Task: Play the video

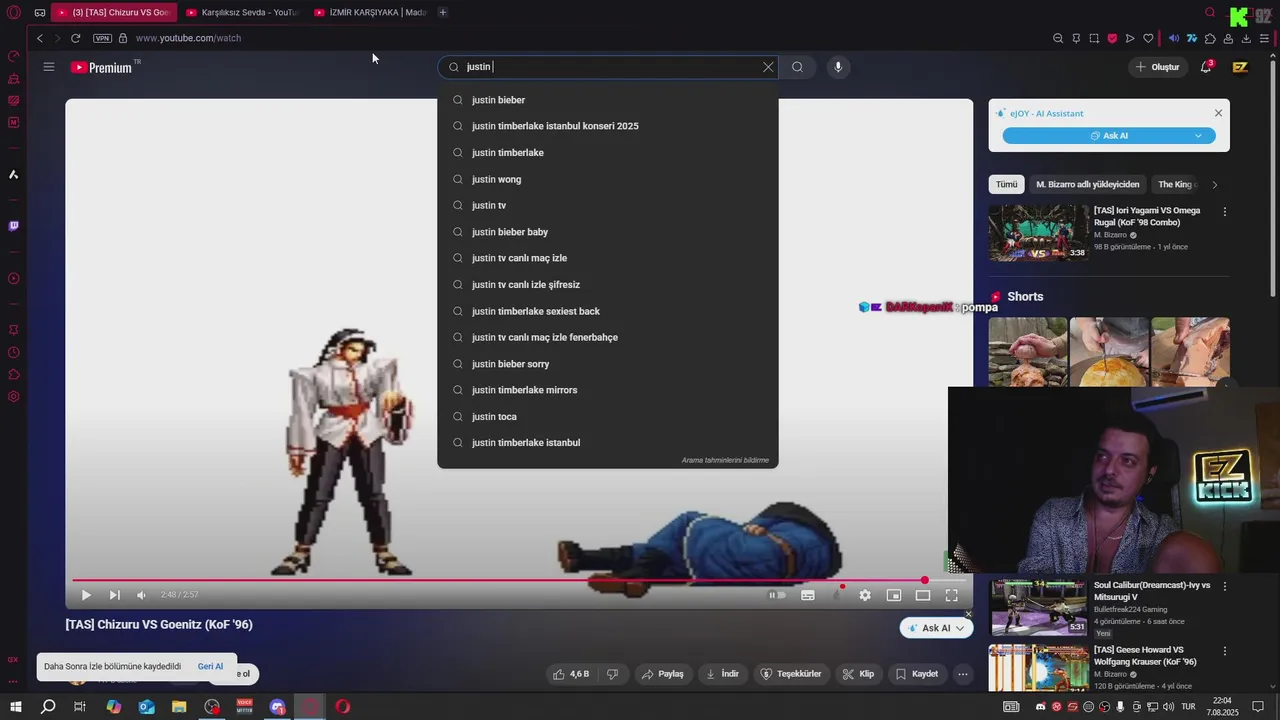Action: [x=86, y=595]
